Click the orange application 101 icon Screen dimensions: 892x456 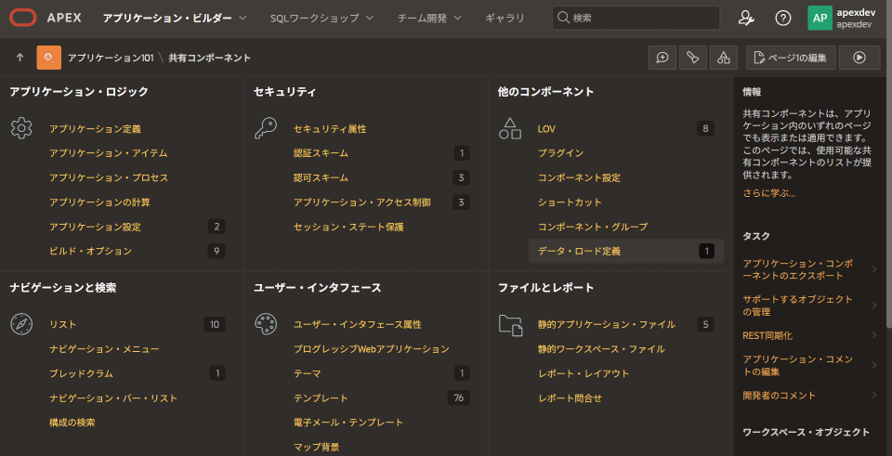pyautogui.click(x=49, y=57)
